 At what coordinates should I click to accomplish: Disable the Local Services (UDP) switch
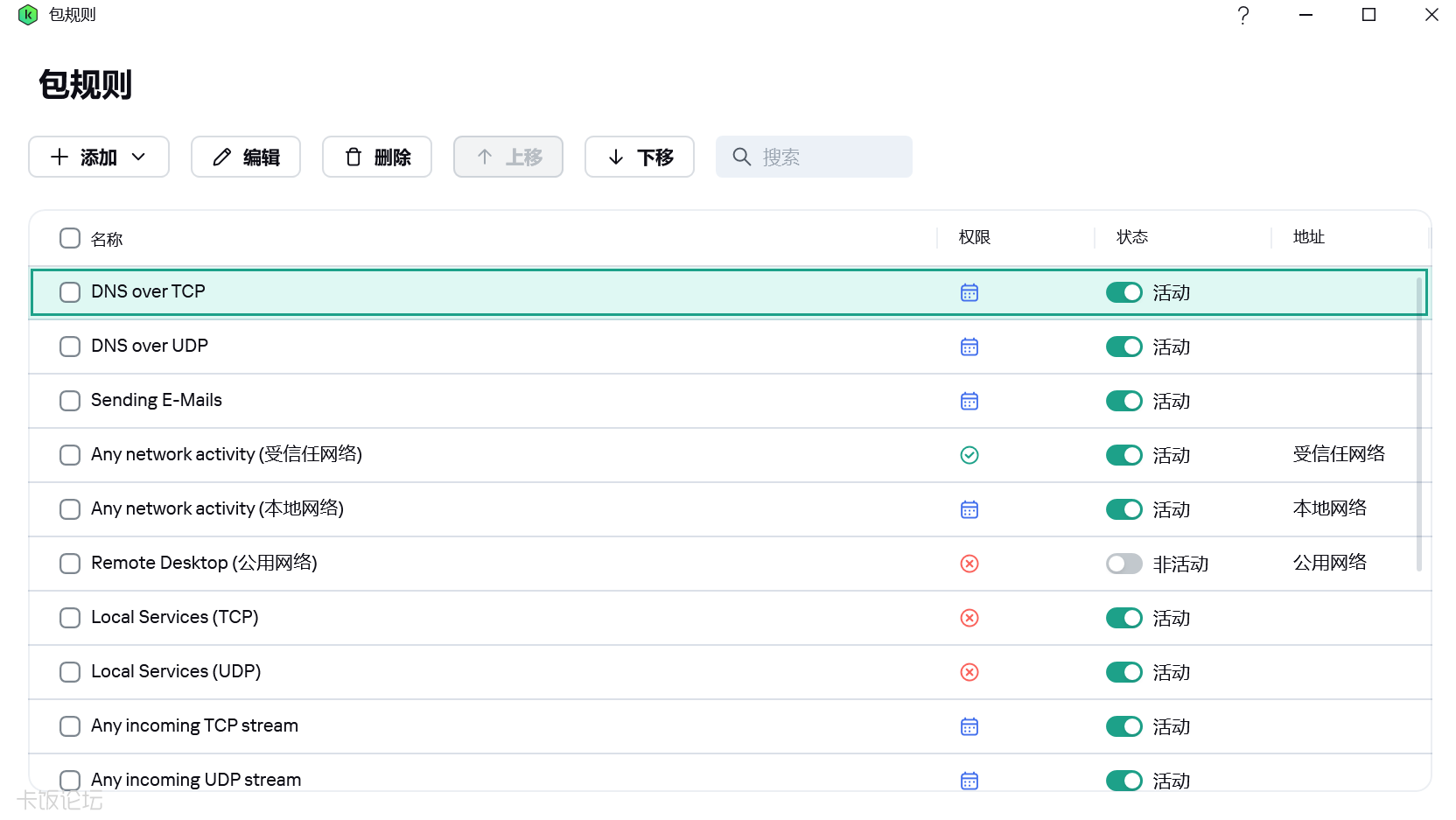pos(1124,672)
